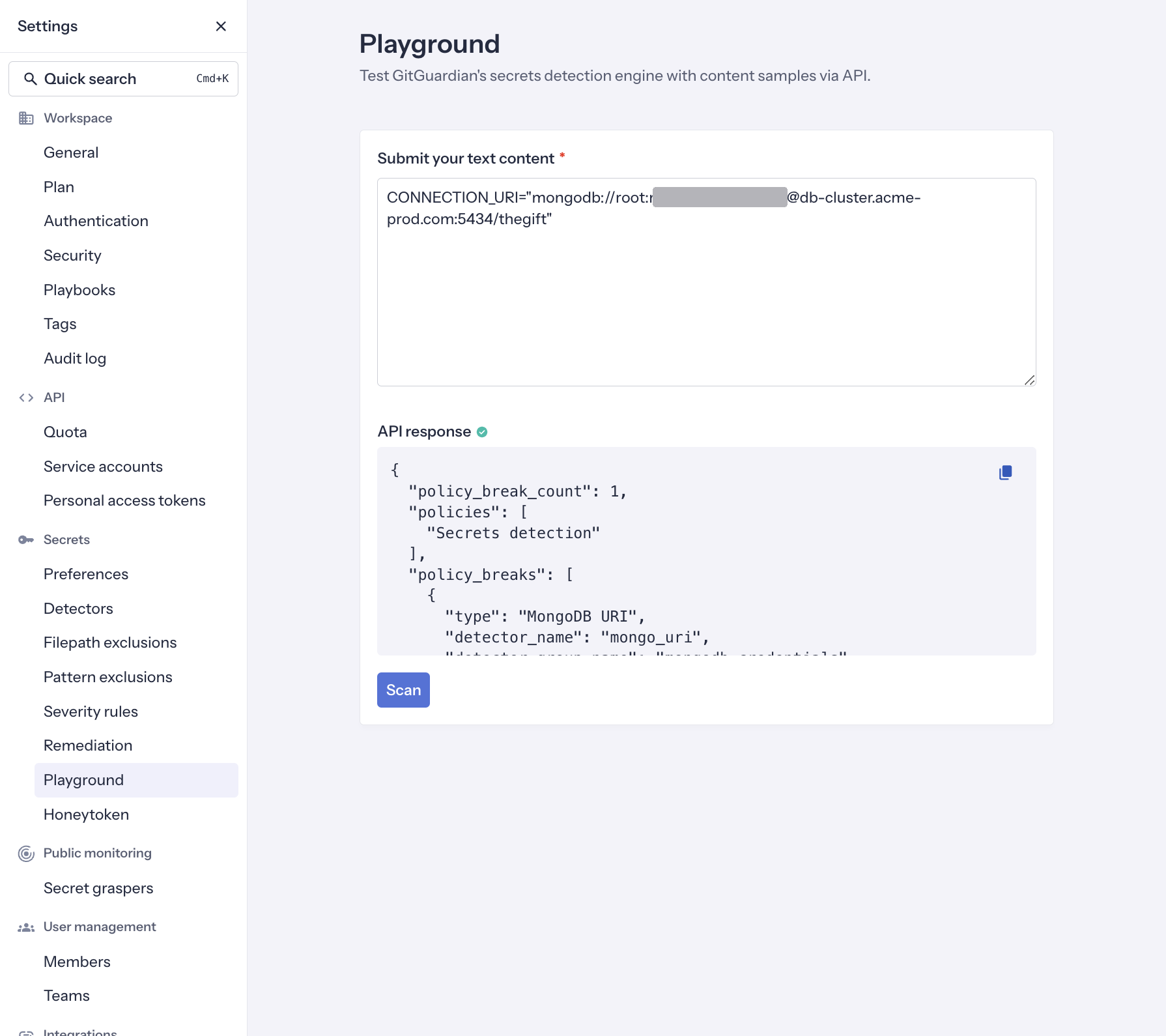The height and width of the screenshot is (1036, 1166).
Task: Open Personal access tokens
Action: (x=124, y=500)
